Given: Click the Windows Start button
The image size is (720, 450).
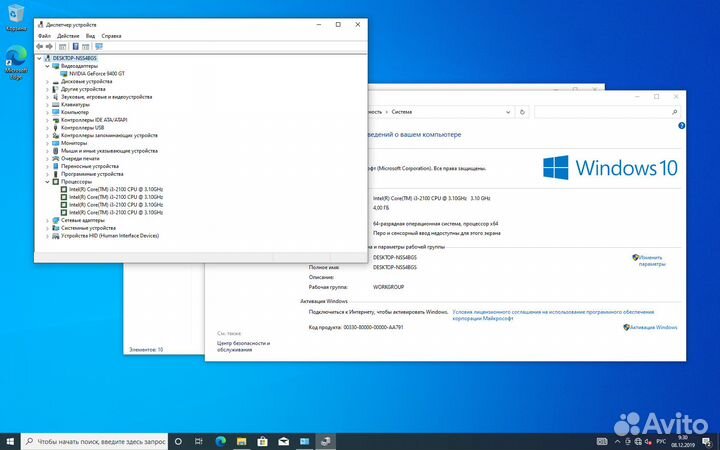Looking at the screenshot, I should (11, 440).
